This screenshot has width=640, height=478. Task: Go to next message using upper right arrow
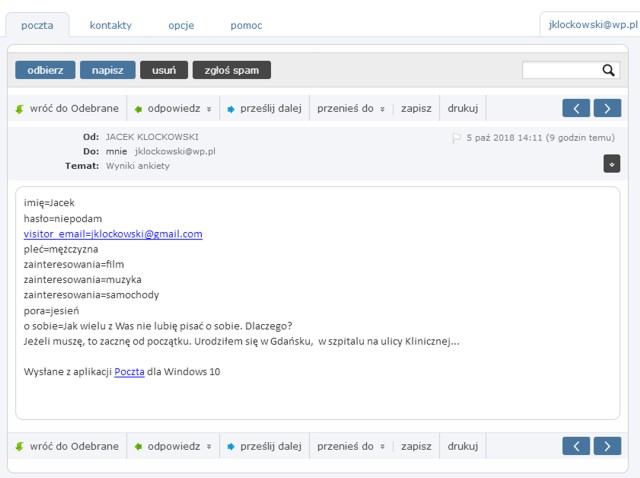tap(607, 108)
